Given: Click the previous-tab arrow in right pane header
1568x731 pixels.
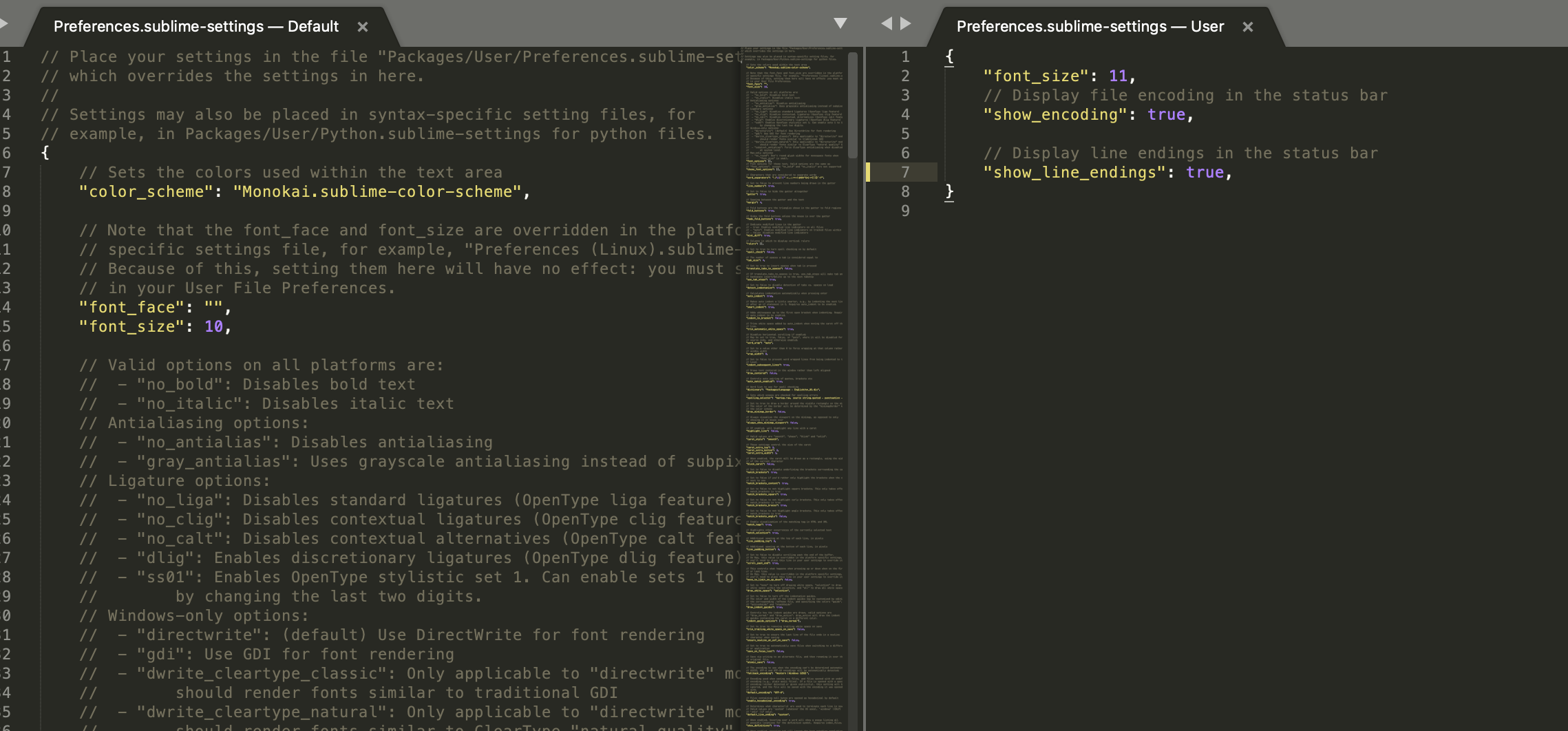Looking at the screenshot, I should pyautogui.click(x=886, y=22).
